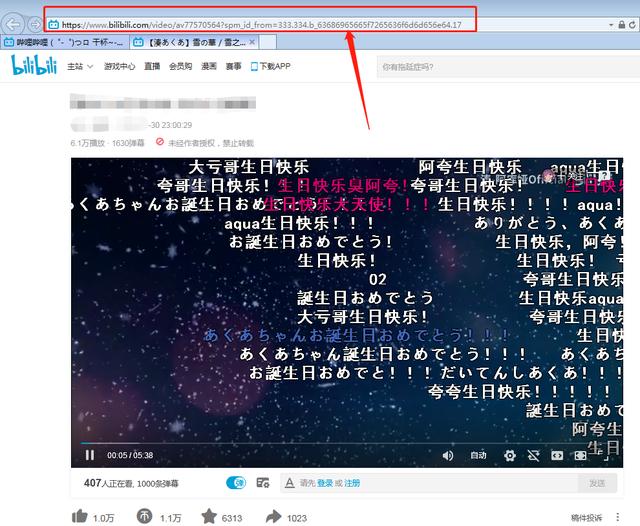640x526 pixels.
Task: Share the video via arrow icon
Action: [x=272, y=516]
